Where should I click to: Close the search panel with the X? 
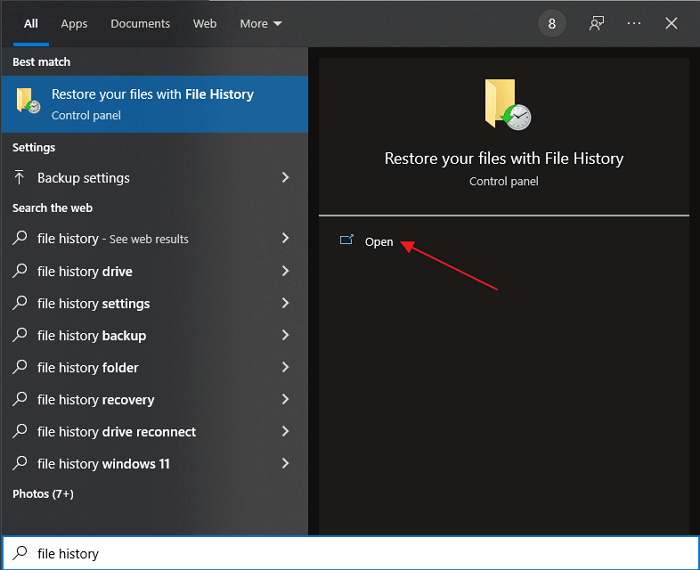[672, 23]
